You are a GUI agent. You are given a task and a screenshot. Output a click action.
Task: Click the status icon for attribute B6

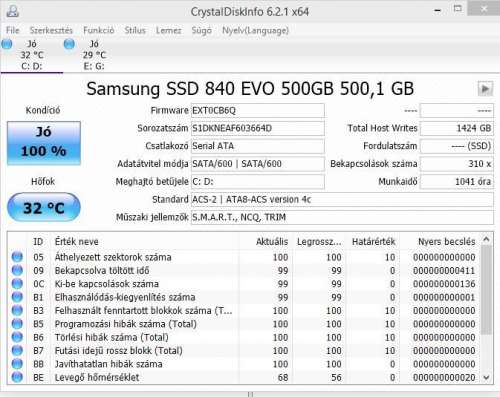tap(17, 337)
